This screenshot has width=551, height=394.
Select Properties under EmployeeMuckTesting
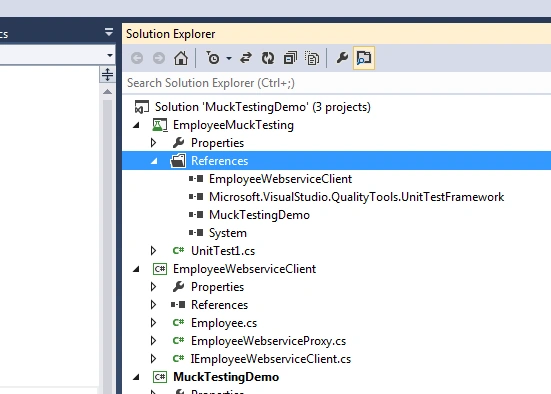tap(217, 143)
